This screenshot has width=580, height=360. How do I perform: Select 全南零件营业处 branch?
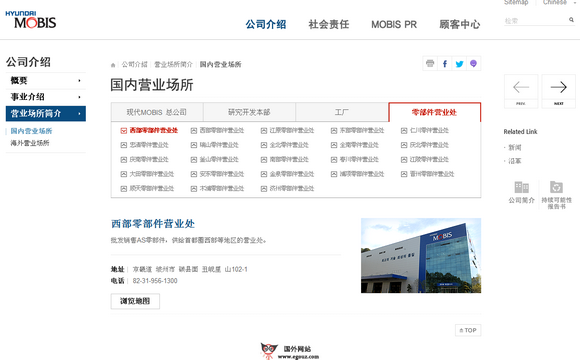(359, 145)
